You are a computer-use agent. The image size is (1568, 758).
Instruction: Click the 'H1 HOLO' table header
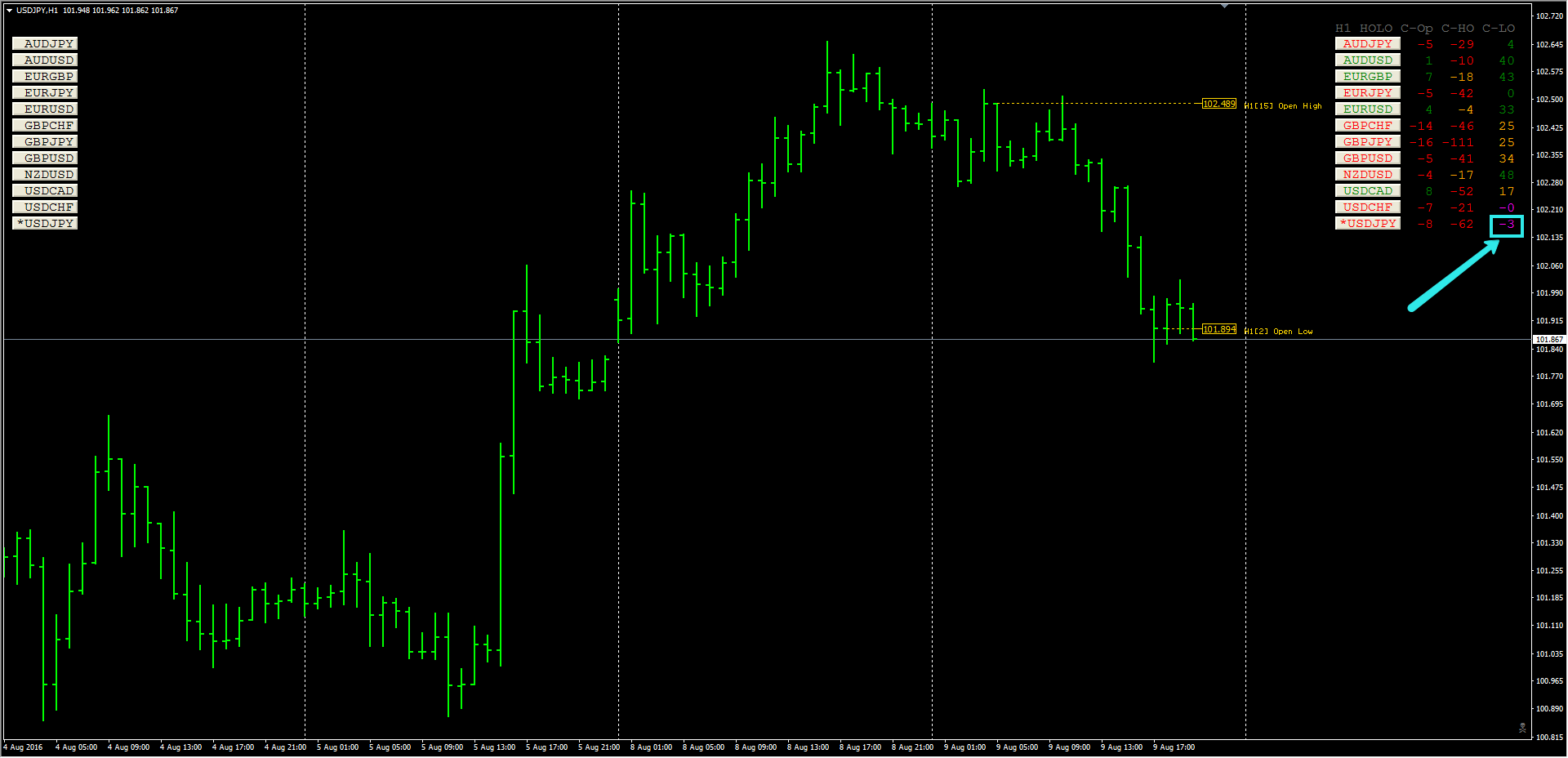[x=1364, y=28]
